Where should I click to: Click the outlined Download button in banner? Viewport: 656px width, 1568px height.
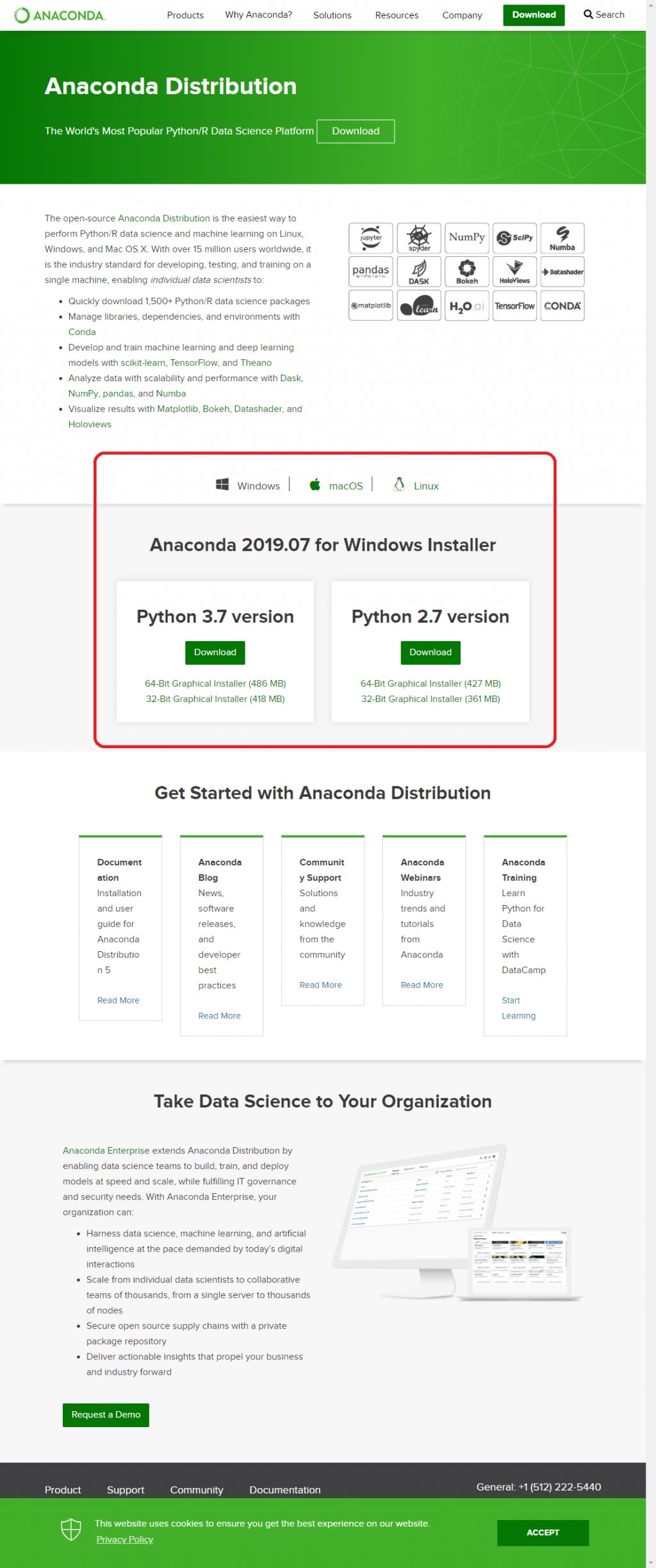pyautogui.click(x=356, y=131)
